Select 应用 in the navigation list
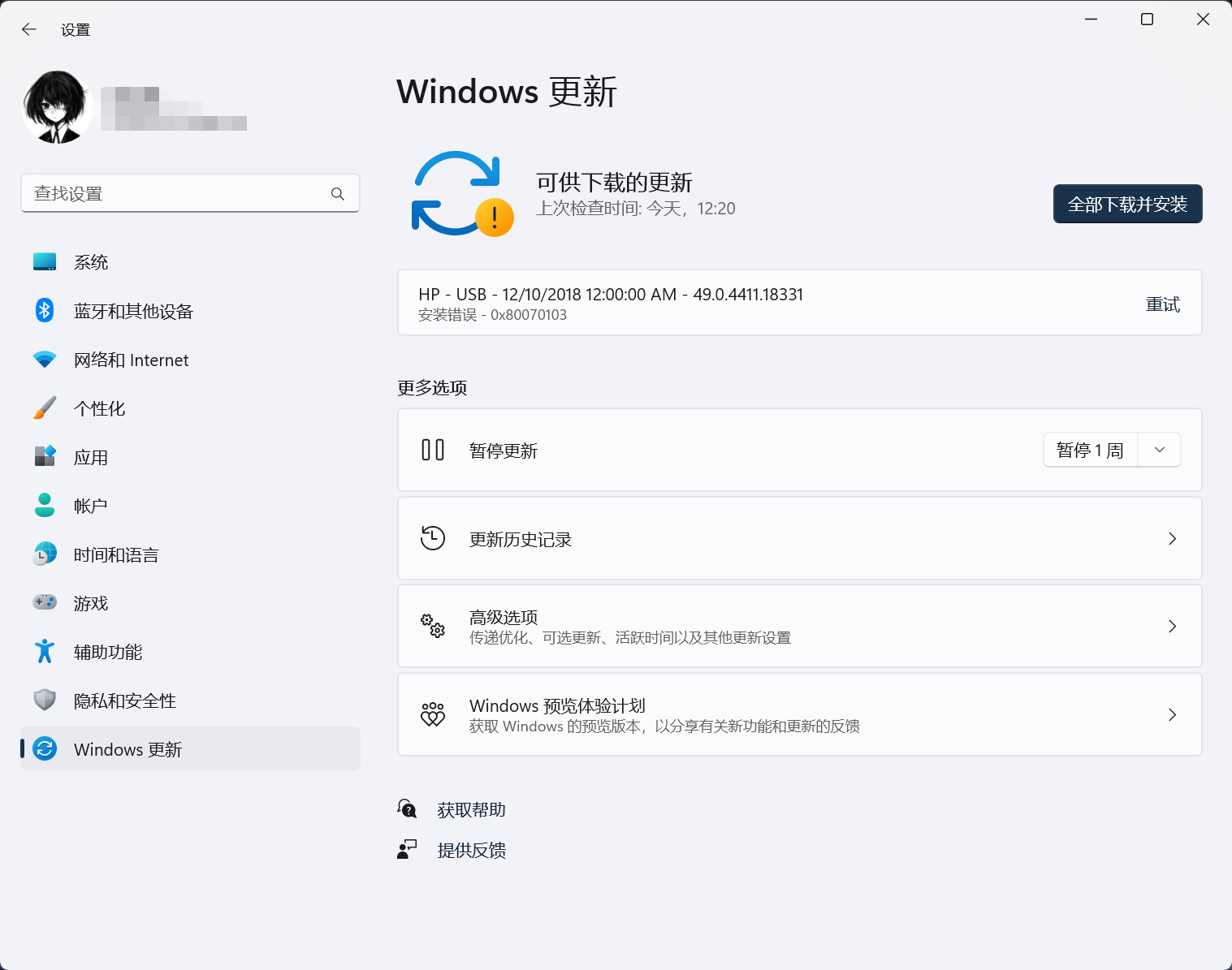 click(x=91, y=456)
